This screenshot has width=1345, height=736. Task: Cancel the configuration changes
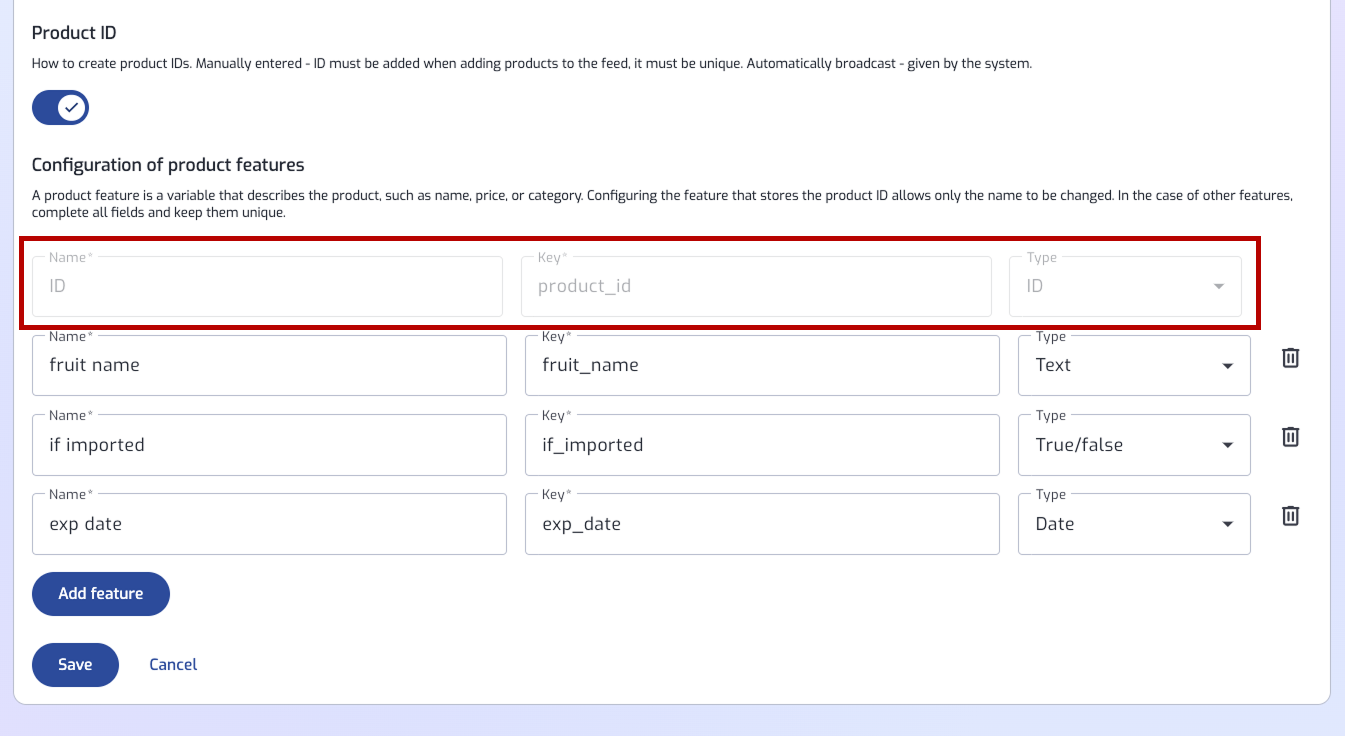pyautogui.click(x=173, y=665)
